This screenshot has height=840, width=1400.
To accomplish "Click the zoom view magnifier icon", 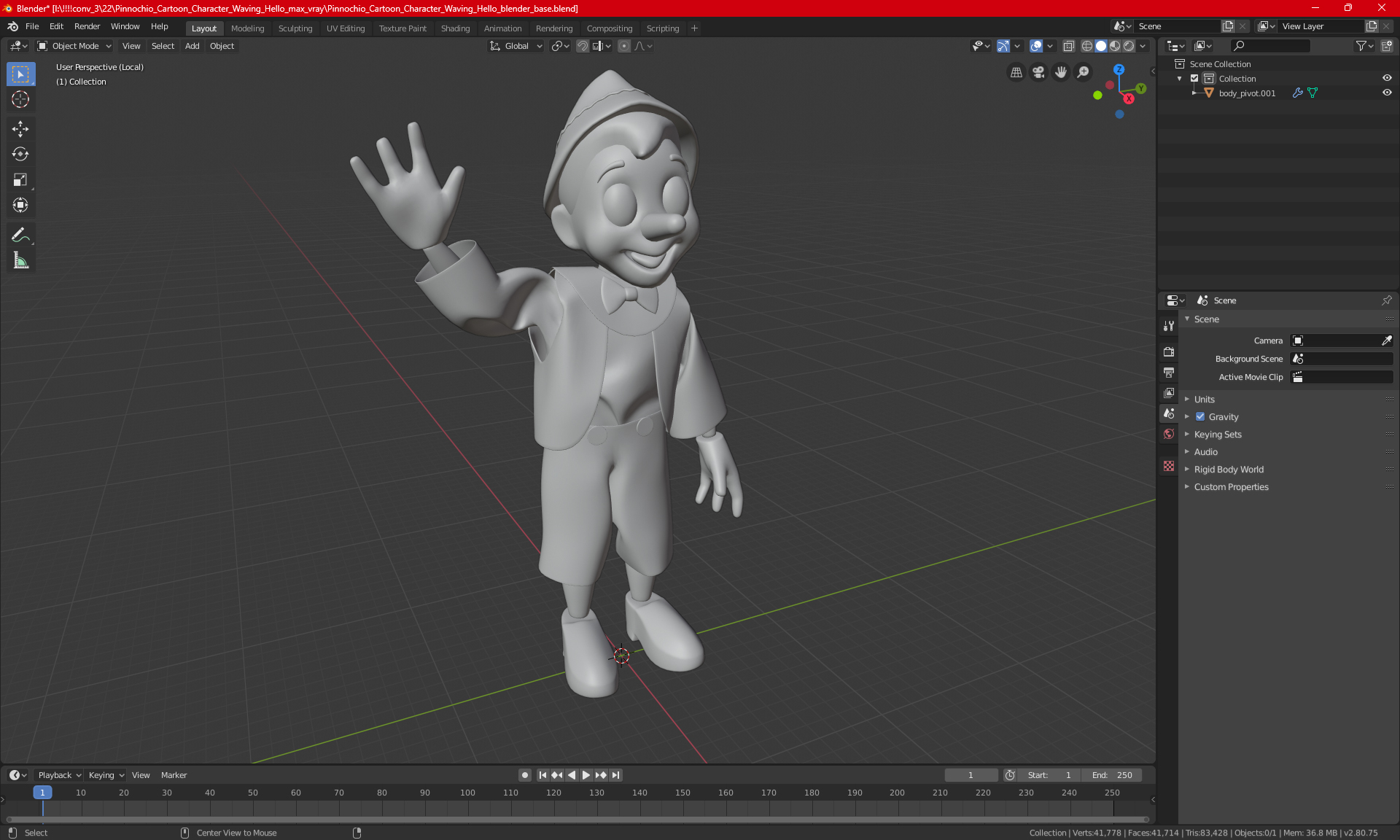I will coord(1084,72).
